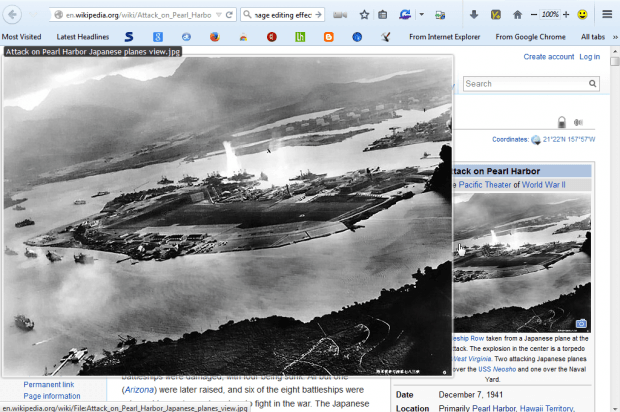Click the infobox Pearl Harbor thumbnail
This screenshot has height=412, width=620.
click(522, 263)
